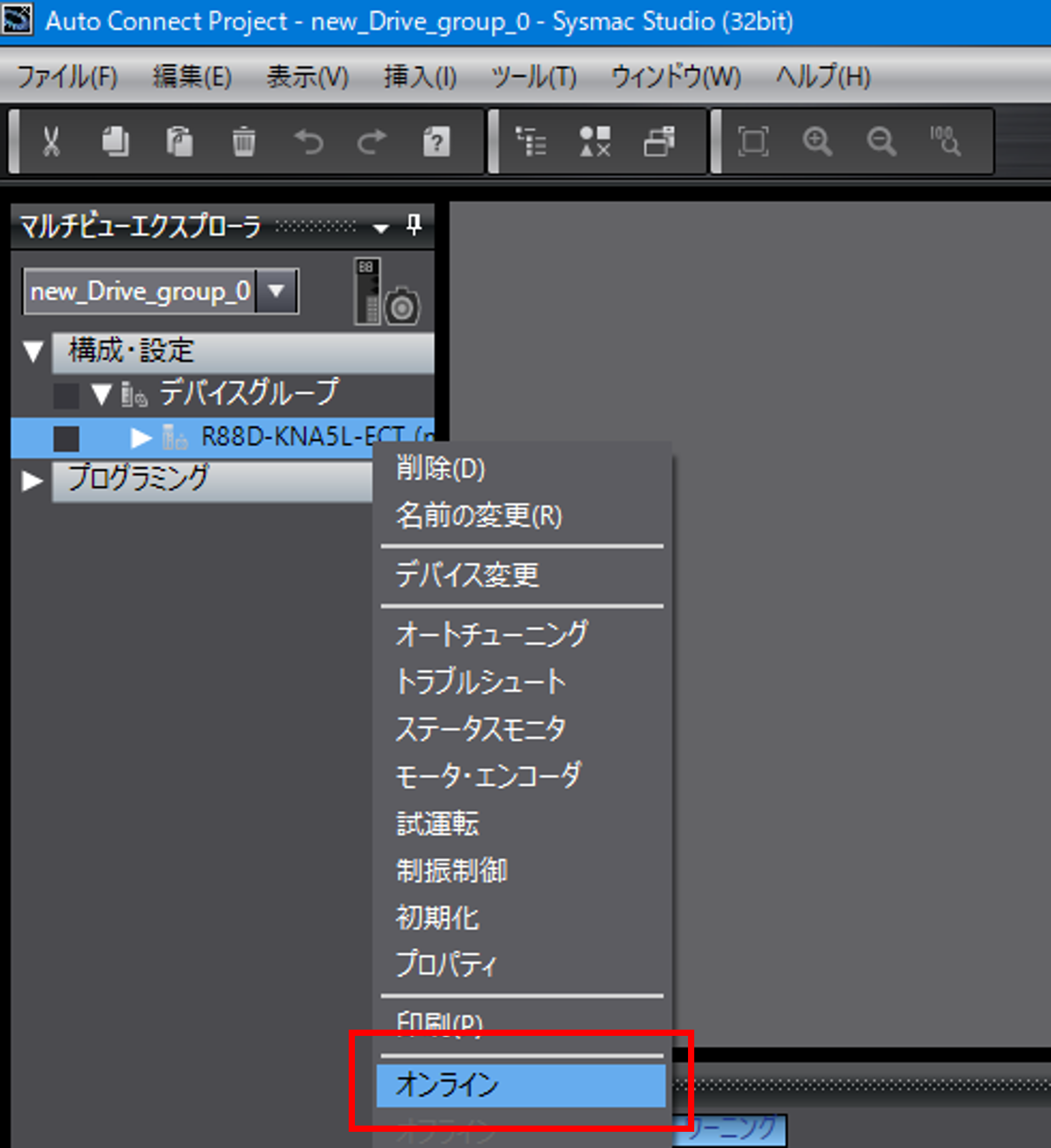Viewport: 1051px width, 1148px height.
Task: Open the help question mark icon
Action: 436,141
